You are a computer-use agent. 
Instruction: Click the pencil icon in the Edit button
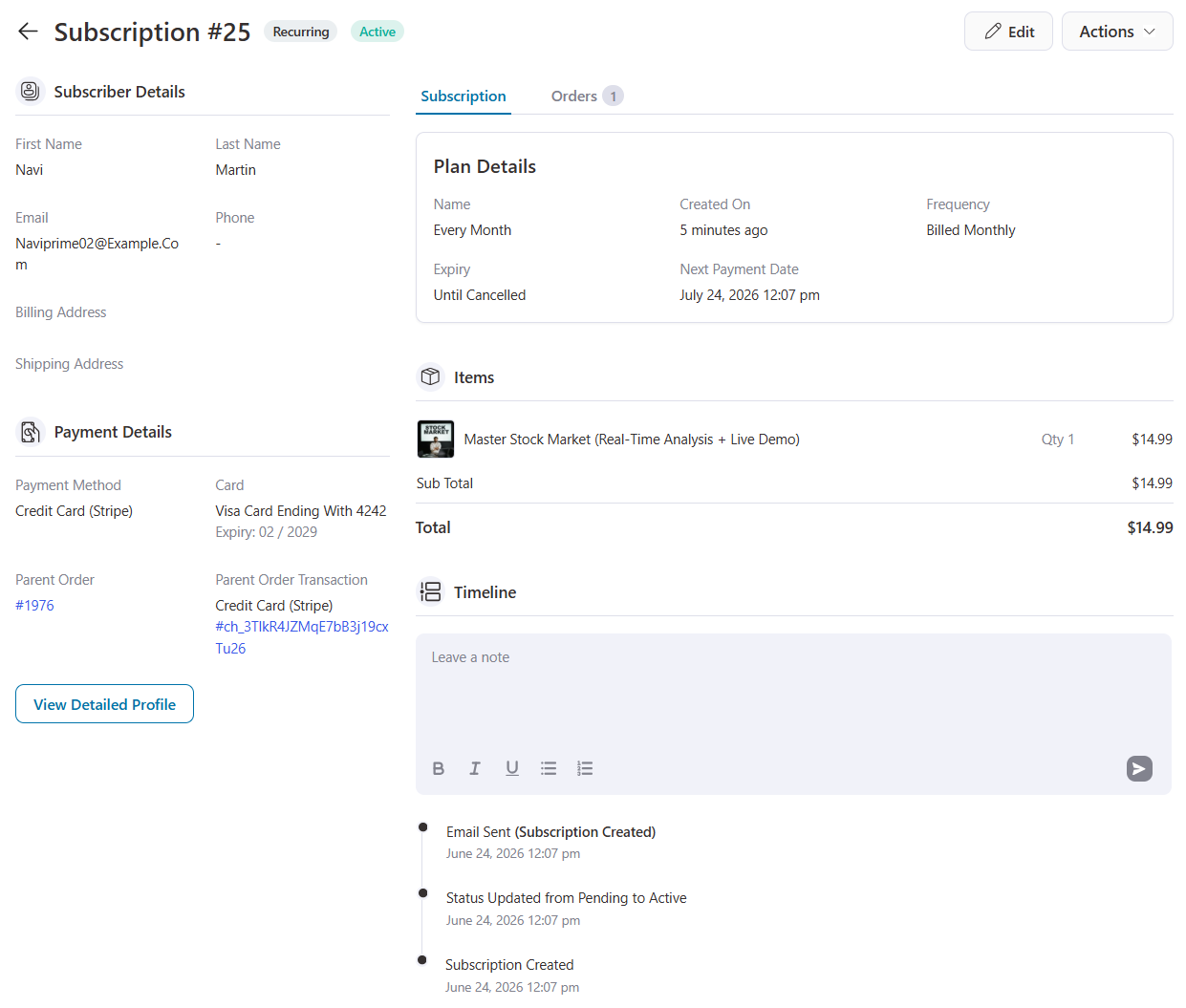pyautogui.click(x=993, y=32)
